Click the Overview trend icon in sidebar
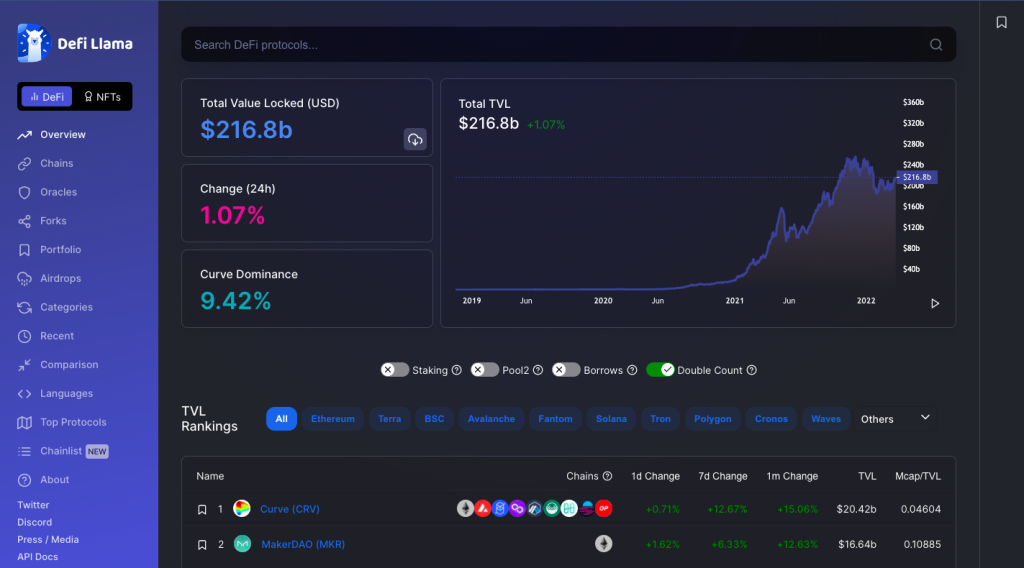The width and height of the screenshot is (1024, 568). [x=24, y=134]
